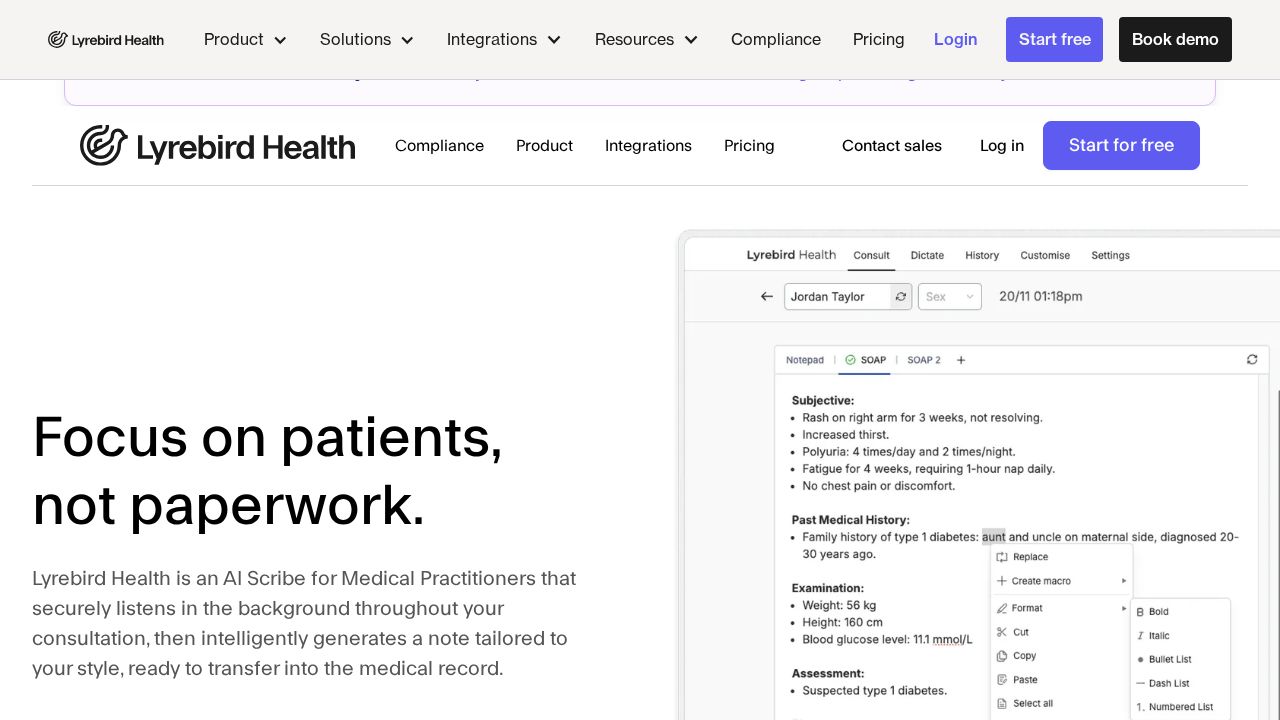Click the "Blood glucose level: 11.1 mmol/L" line
This screenshot has width=1280, height=720.
coord(887,640)
